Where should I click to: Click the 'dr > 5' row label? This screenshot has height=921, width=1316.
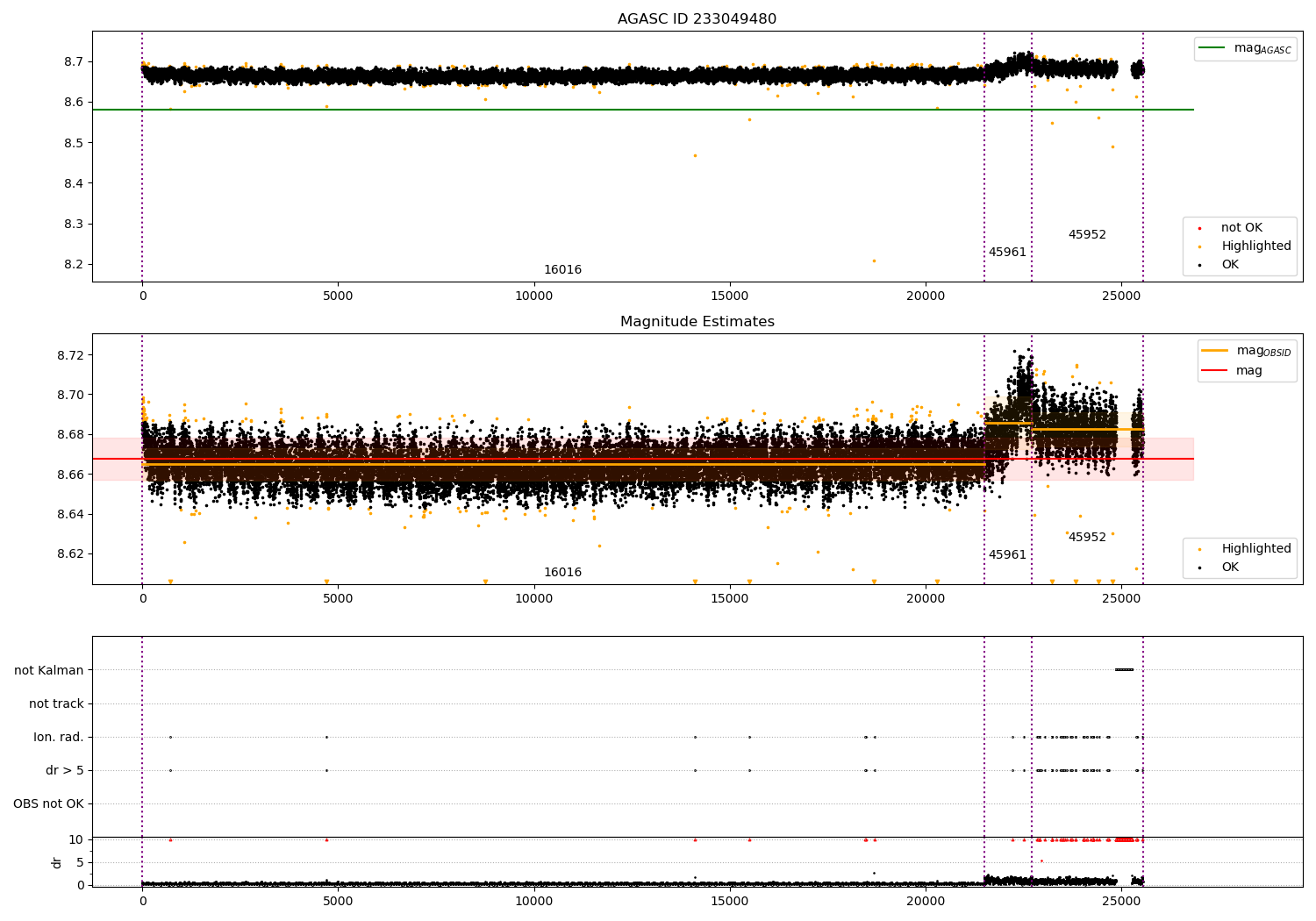65,771
